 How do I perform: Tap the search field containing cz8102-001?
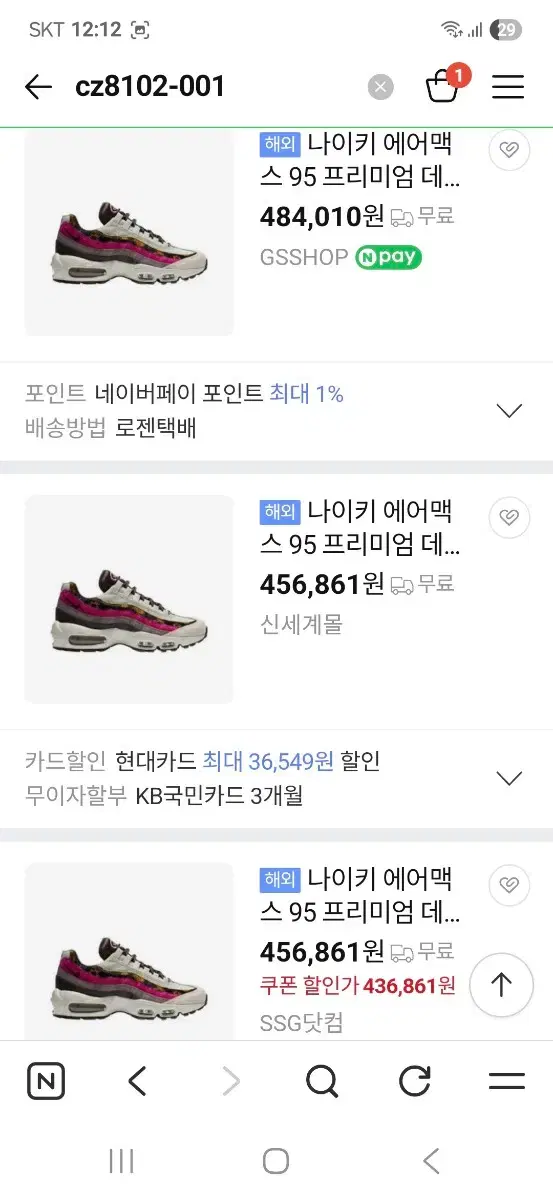tap(215, 87)
